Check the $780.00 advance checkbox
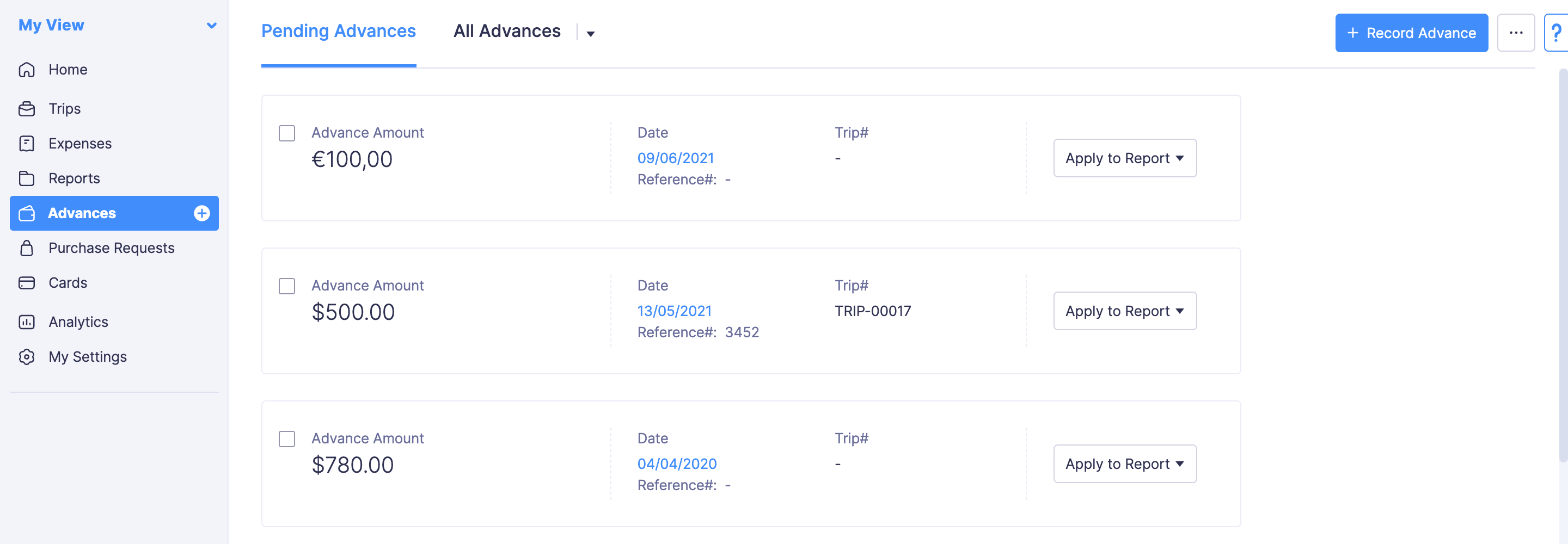 click(x=287, y=438)
